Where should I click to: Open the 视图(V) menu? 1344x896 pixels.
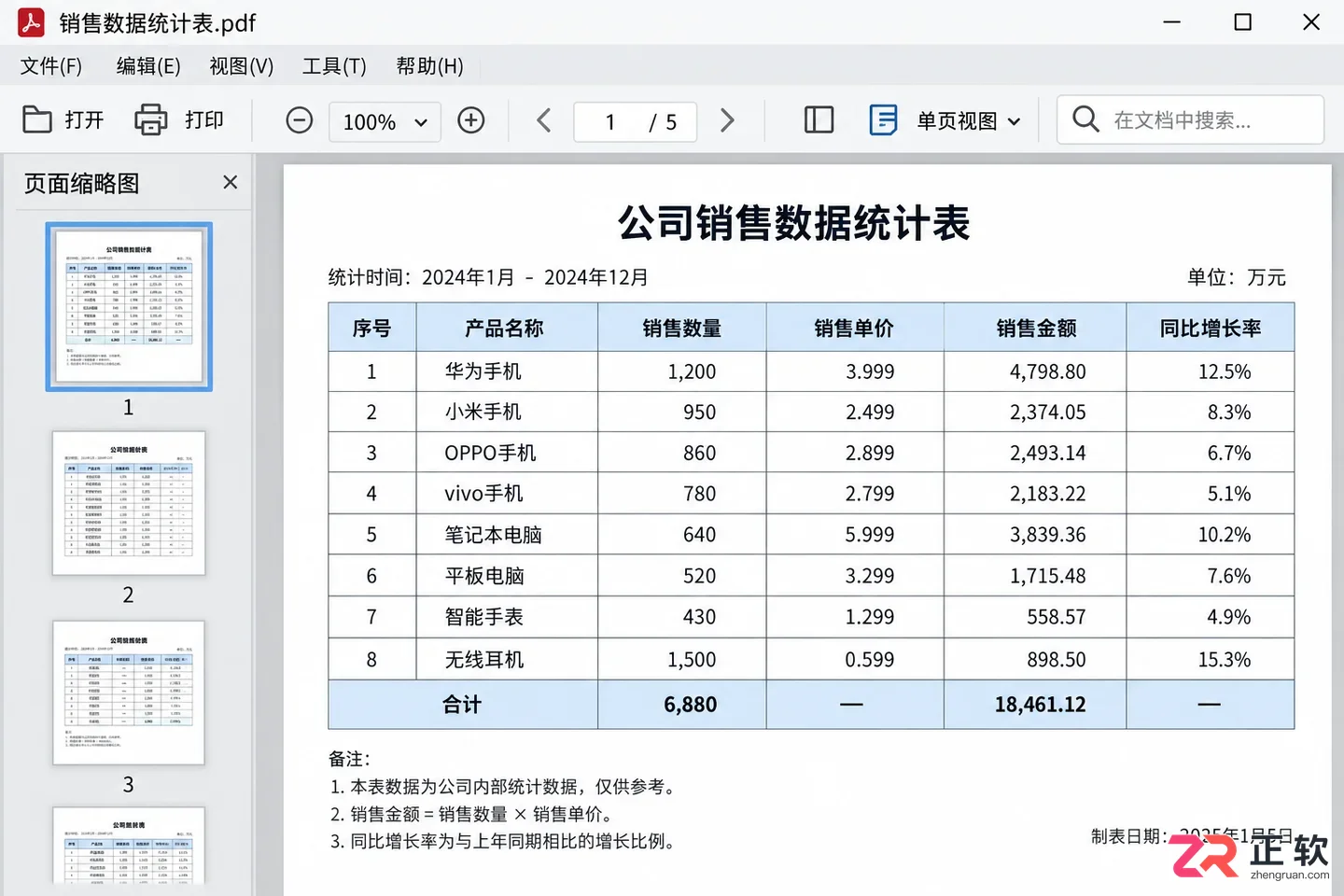(x=242, y=66)
